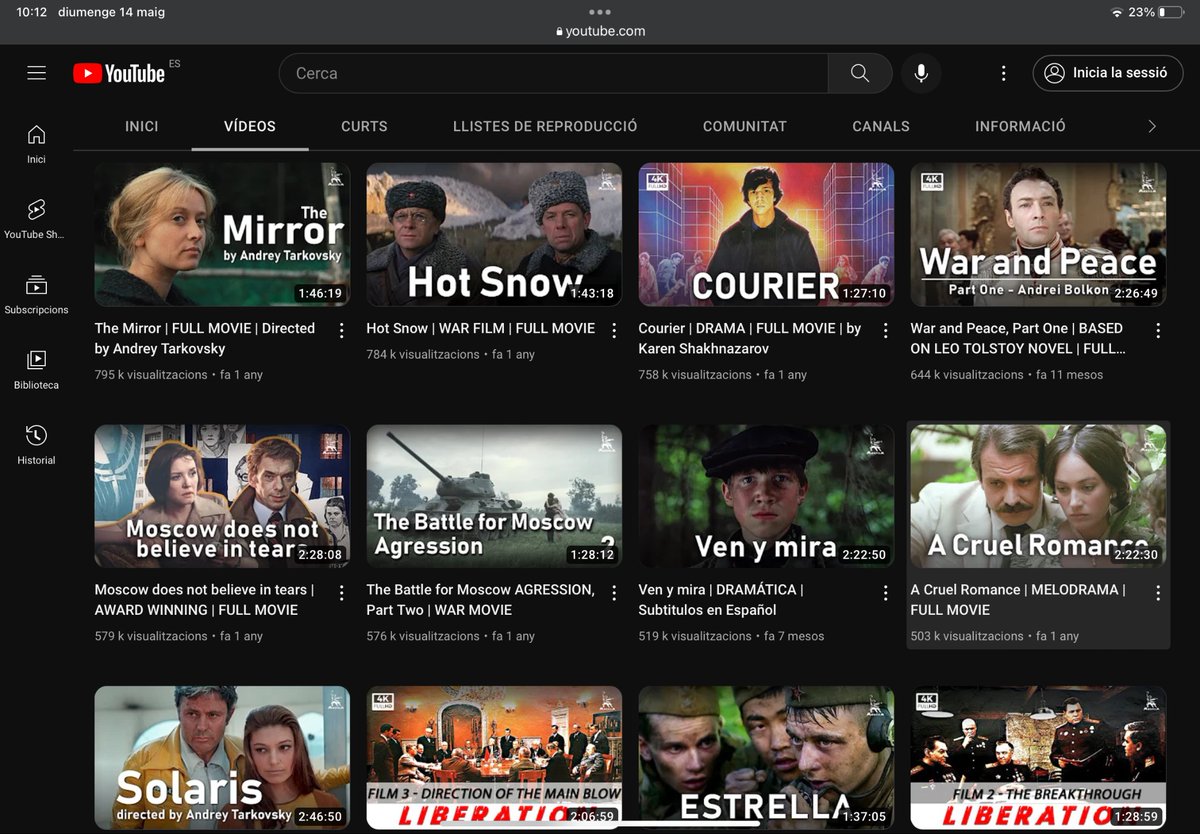Open settings three-dot menu in header
Screen dimensions: 1200x834
pyautogui.click(x=1003, y=73)
